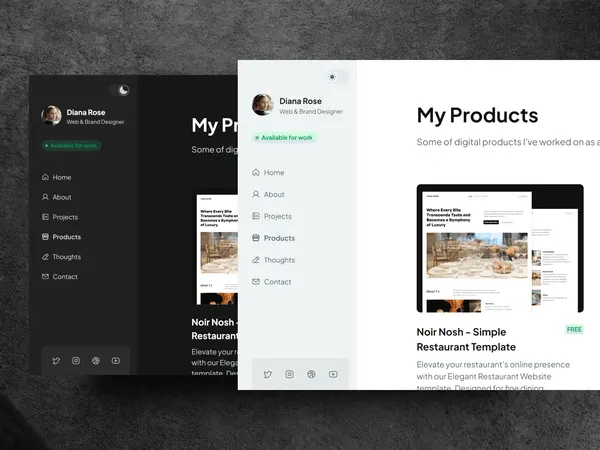Click the Projects layout icon in dark sidebar
Image resolution: width=600 pixels, height=450 pixels.
point(45,217)
